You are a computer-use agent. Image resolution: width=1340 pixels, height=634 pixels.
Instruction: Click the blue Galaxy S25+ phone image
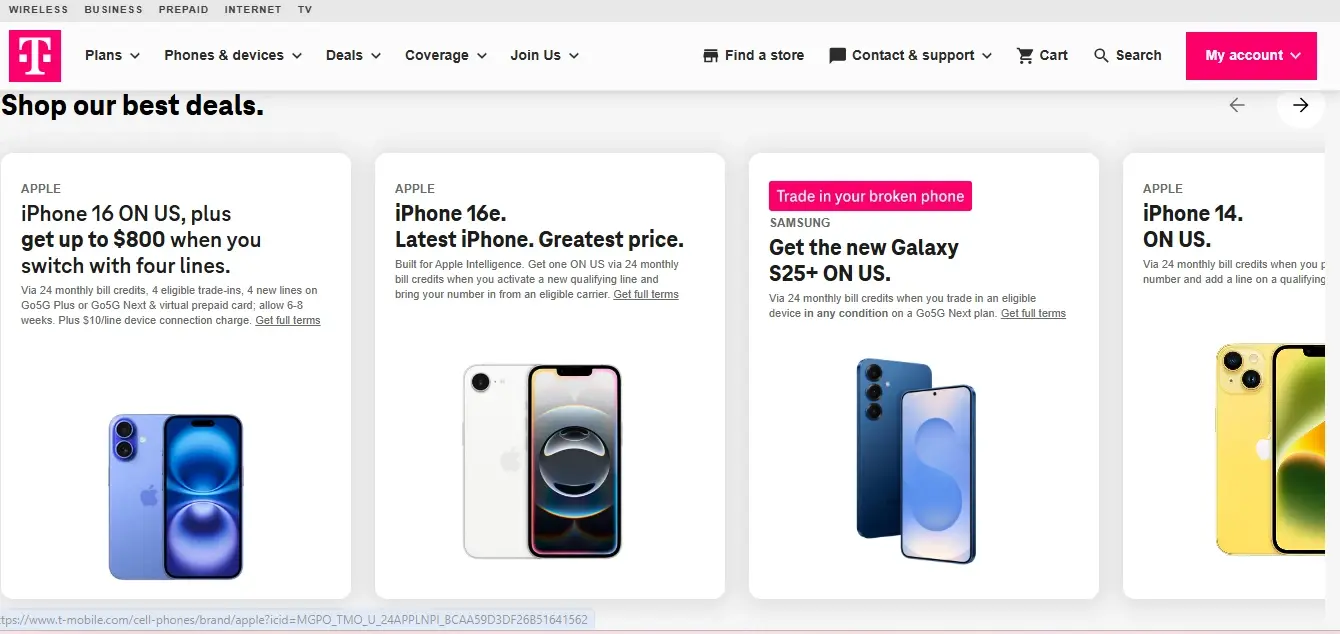tap(916, 460)
